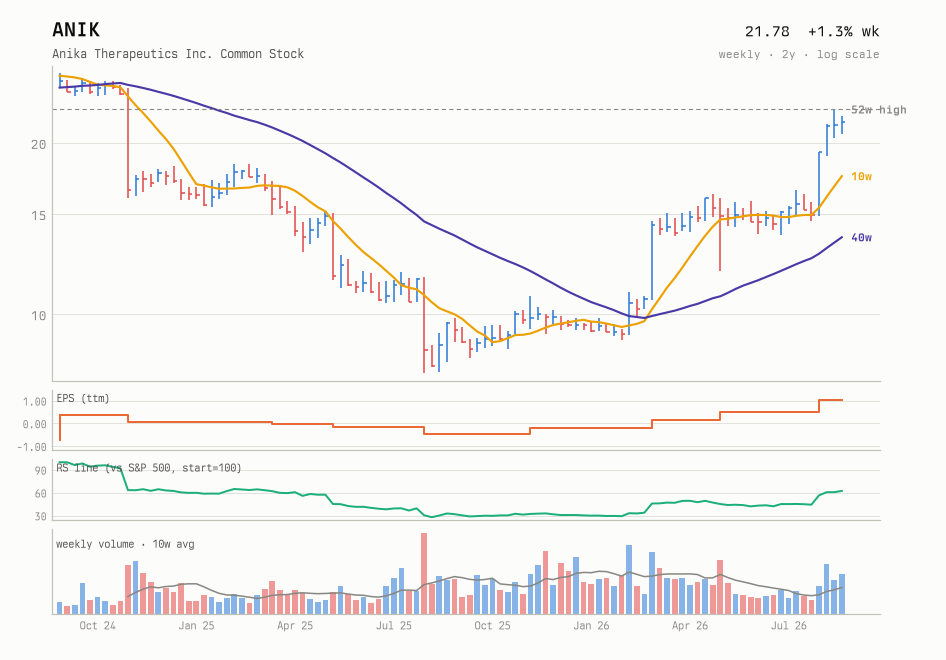Click the price axis label 15
Viewport: 946px width, 660px height.
(39, 215)
